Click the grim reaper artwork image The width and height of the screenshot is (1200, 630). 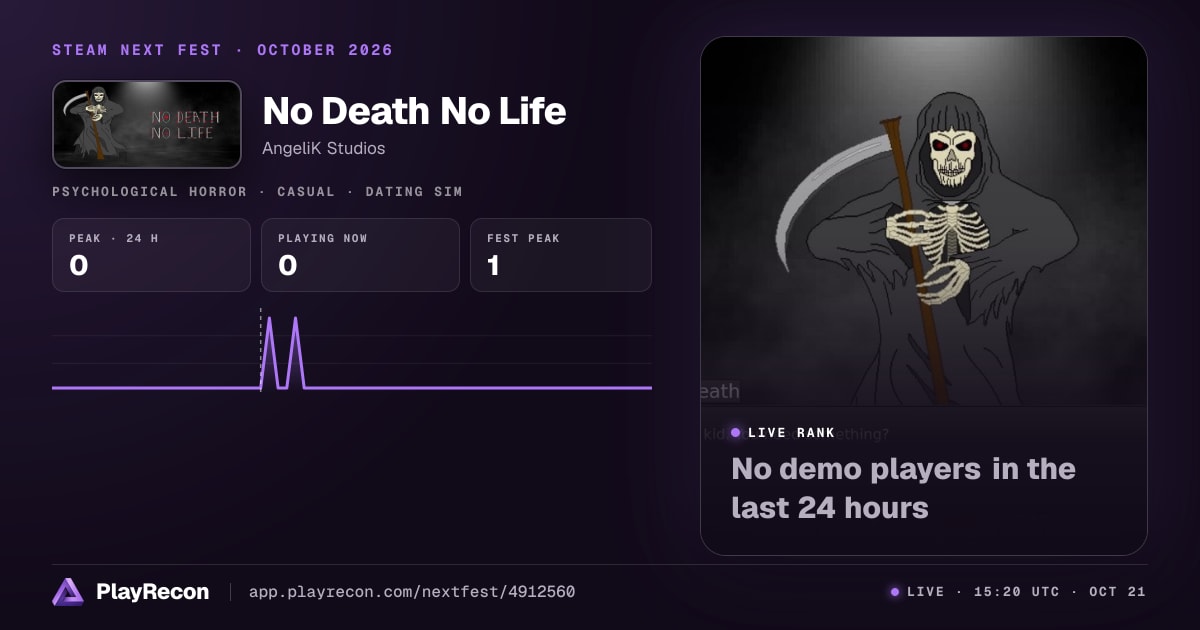click(x=924, y=222)
